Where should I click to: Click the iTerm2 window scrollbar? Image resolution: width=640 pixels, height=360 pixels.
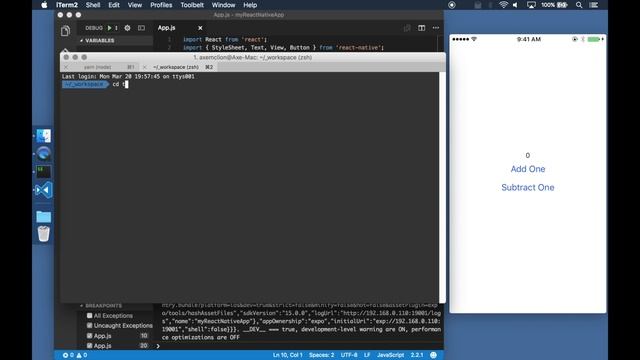442,188
